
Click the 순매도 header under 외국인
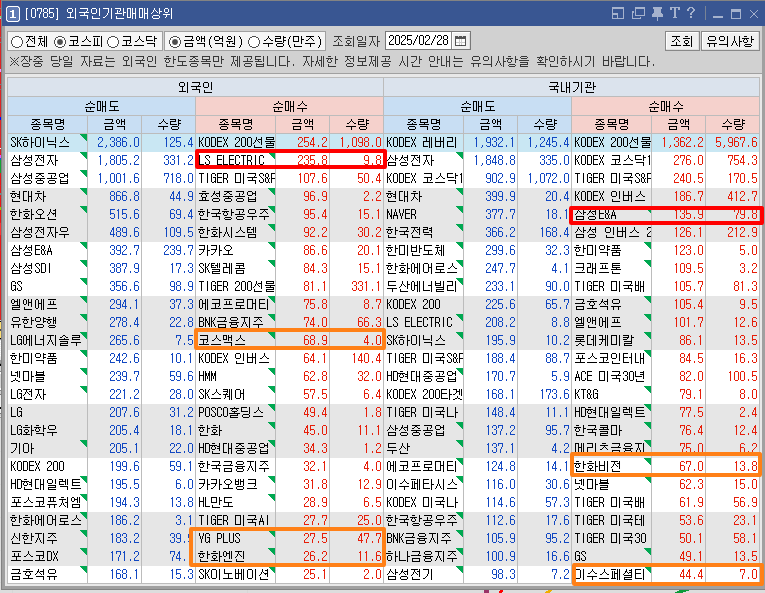point(101,106)
